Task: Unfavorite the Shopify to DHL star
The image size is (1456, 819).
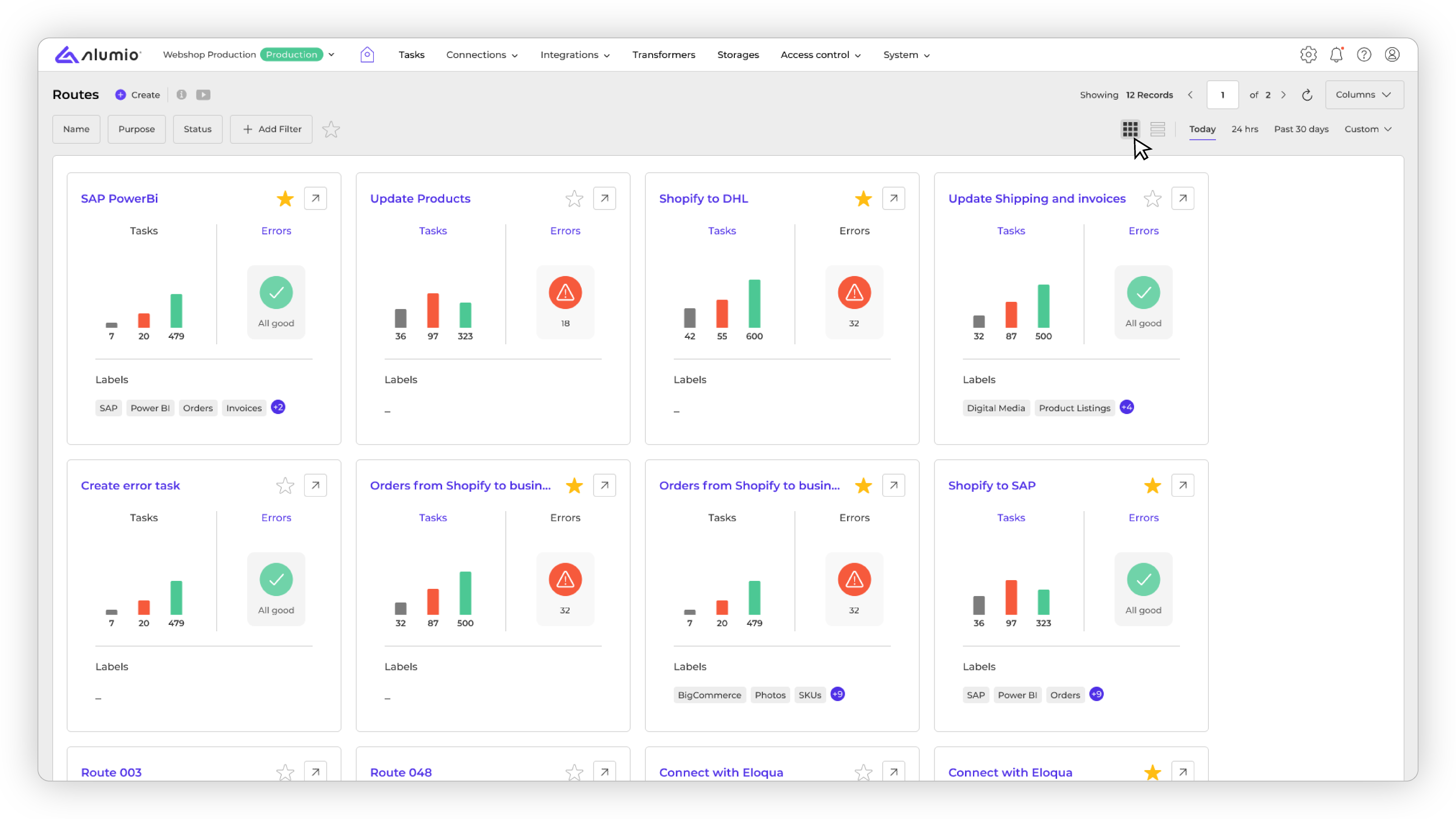Action: coord(863,199)
